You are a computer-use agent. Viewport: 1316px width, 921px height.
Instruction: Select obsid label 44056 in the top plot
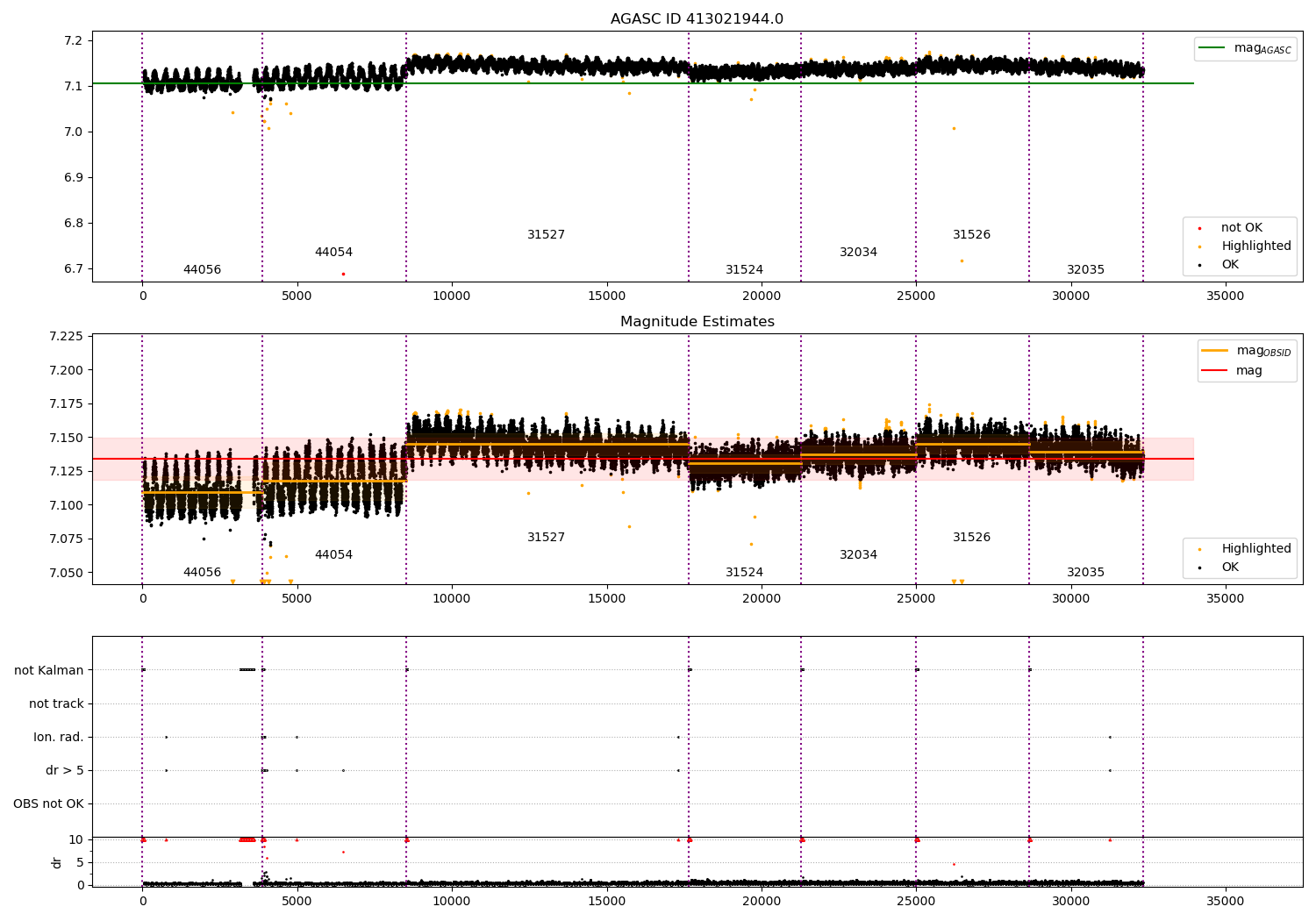pyautogui.click(x=202, y=270)
